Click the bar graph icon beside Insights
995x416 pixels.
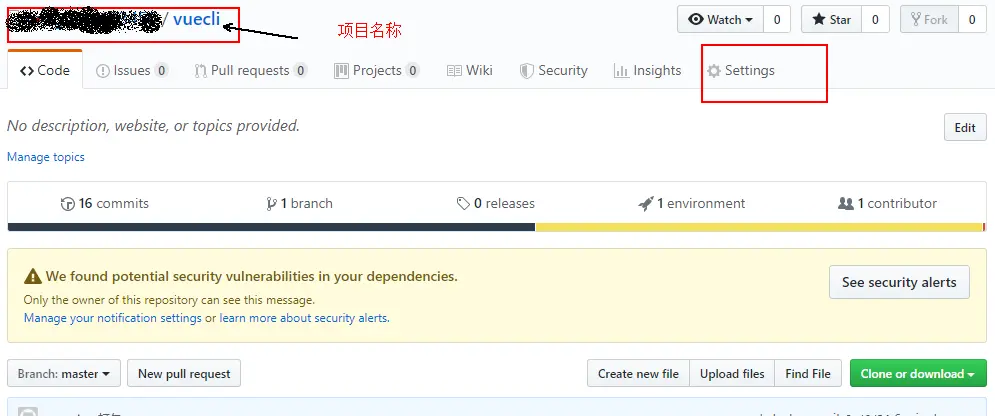click(x=621, y=71)
